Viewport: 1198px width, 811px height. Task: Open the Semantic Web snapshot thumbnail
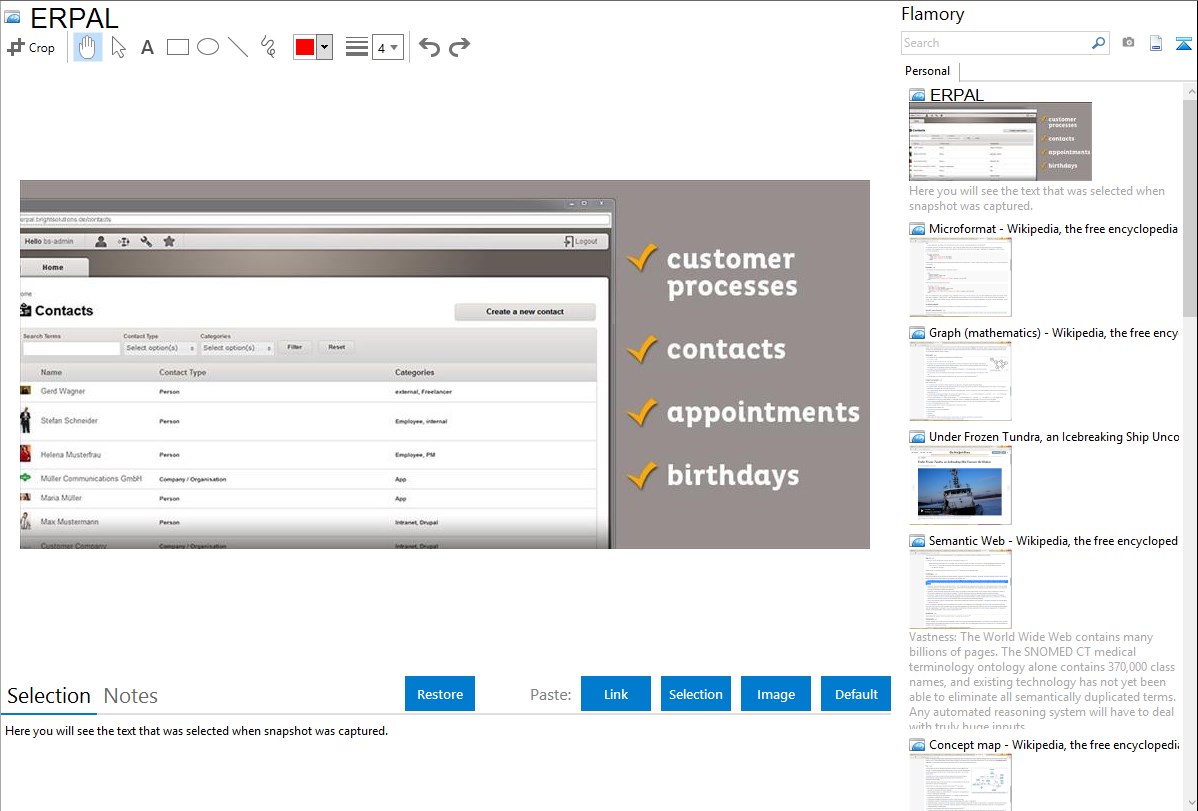point(960,589)
